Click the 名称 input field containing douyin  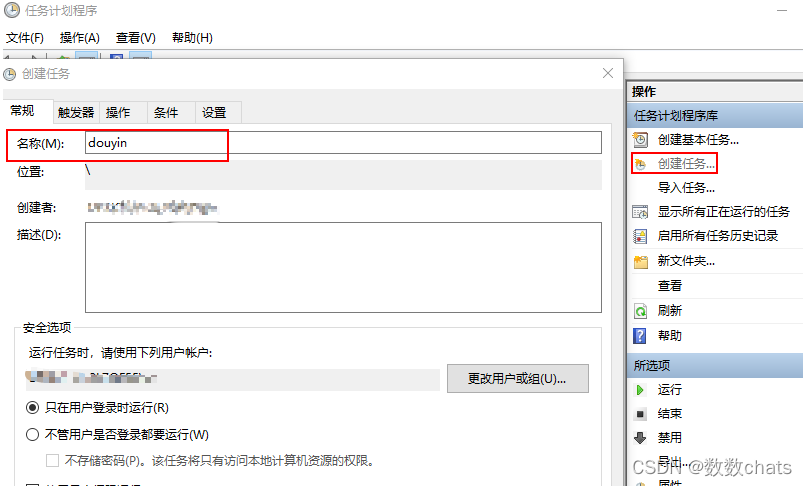pyautogui.click(x=343, y=143)
